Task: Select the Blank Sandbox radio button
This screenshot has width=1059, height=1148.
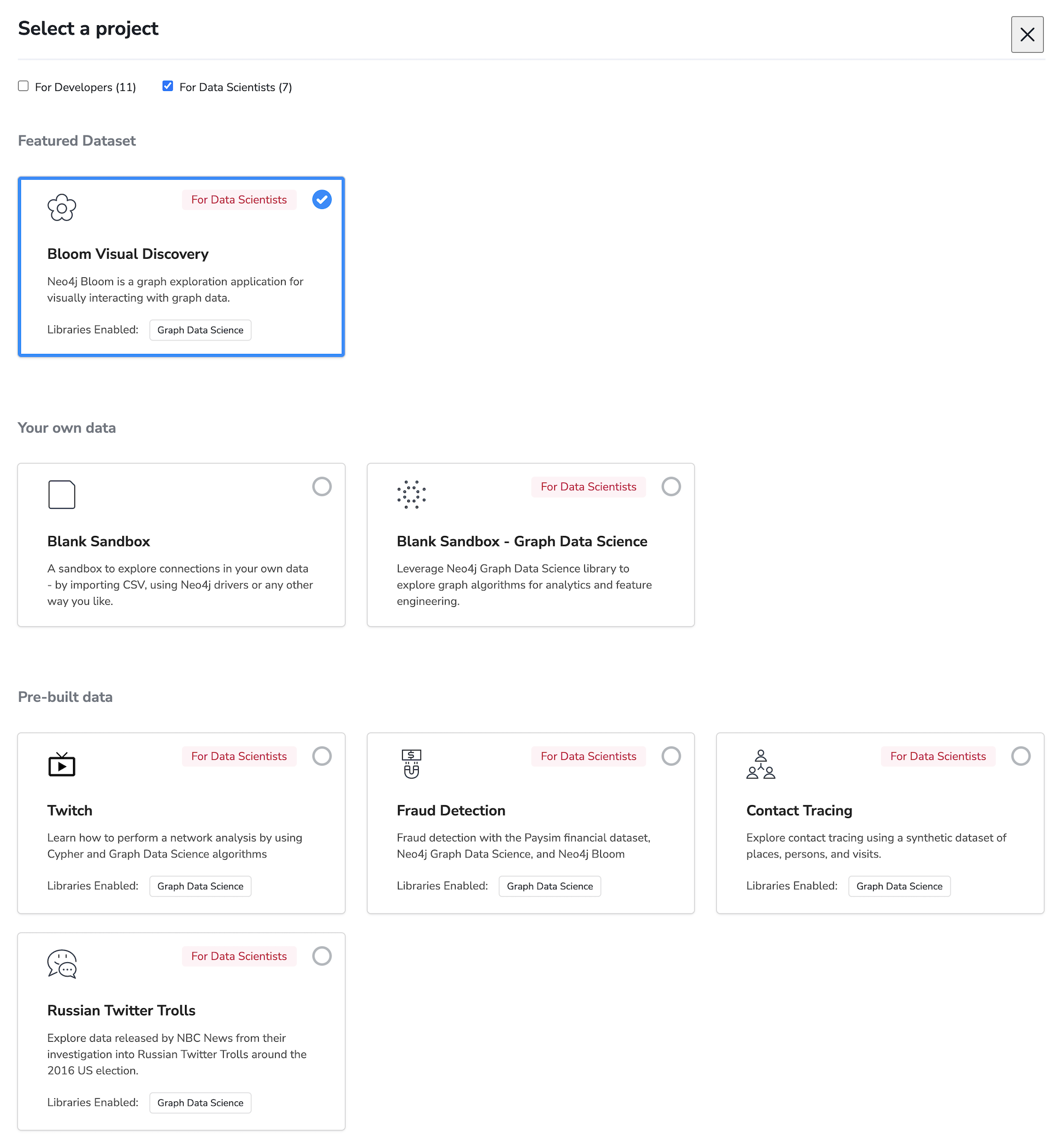Action: click(x=322, y=487)
